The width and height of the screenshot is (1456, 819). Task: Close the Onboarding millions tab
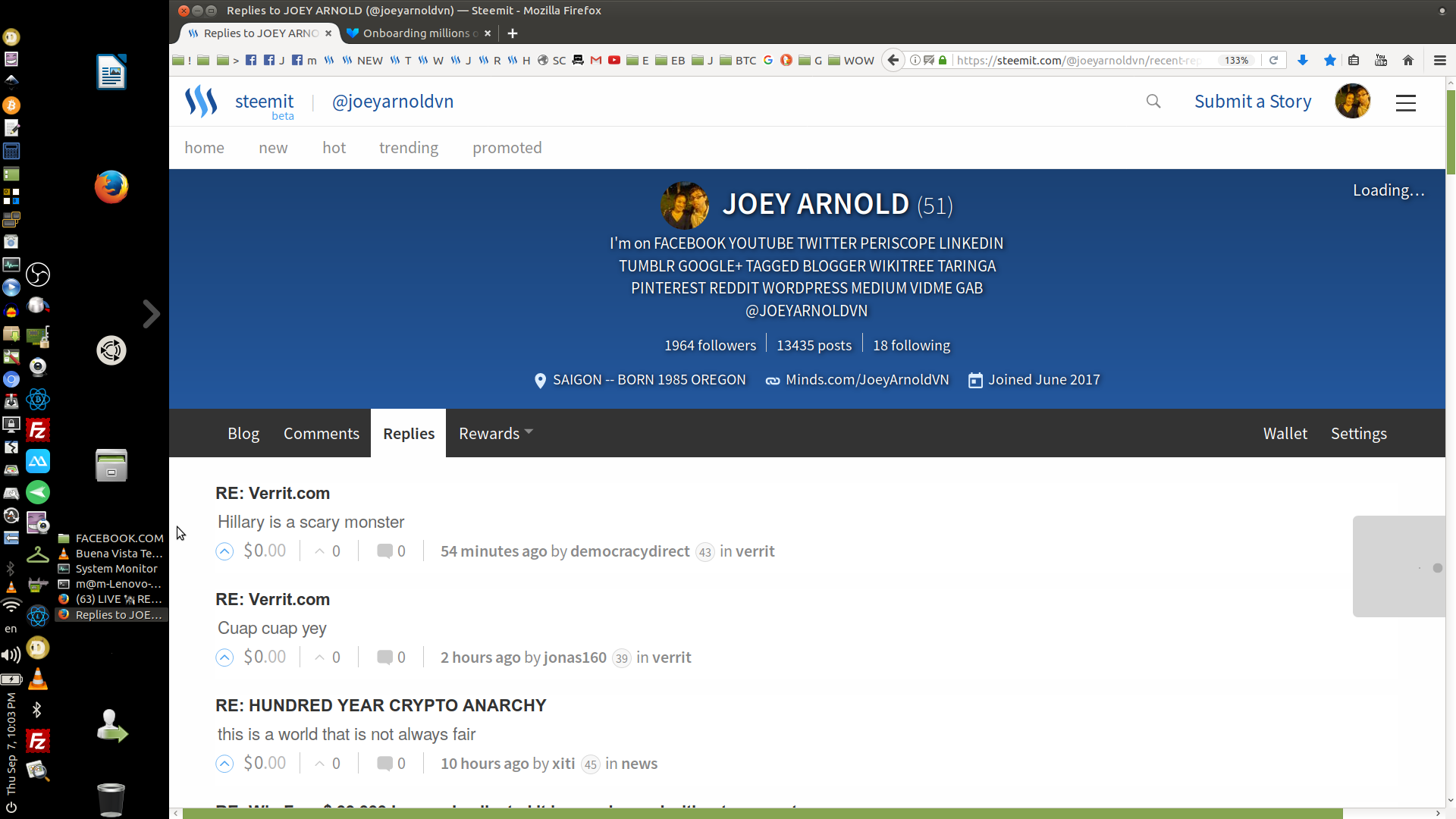[488, 33]
